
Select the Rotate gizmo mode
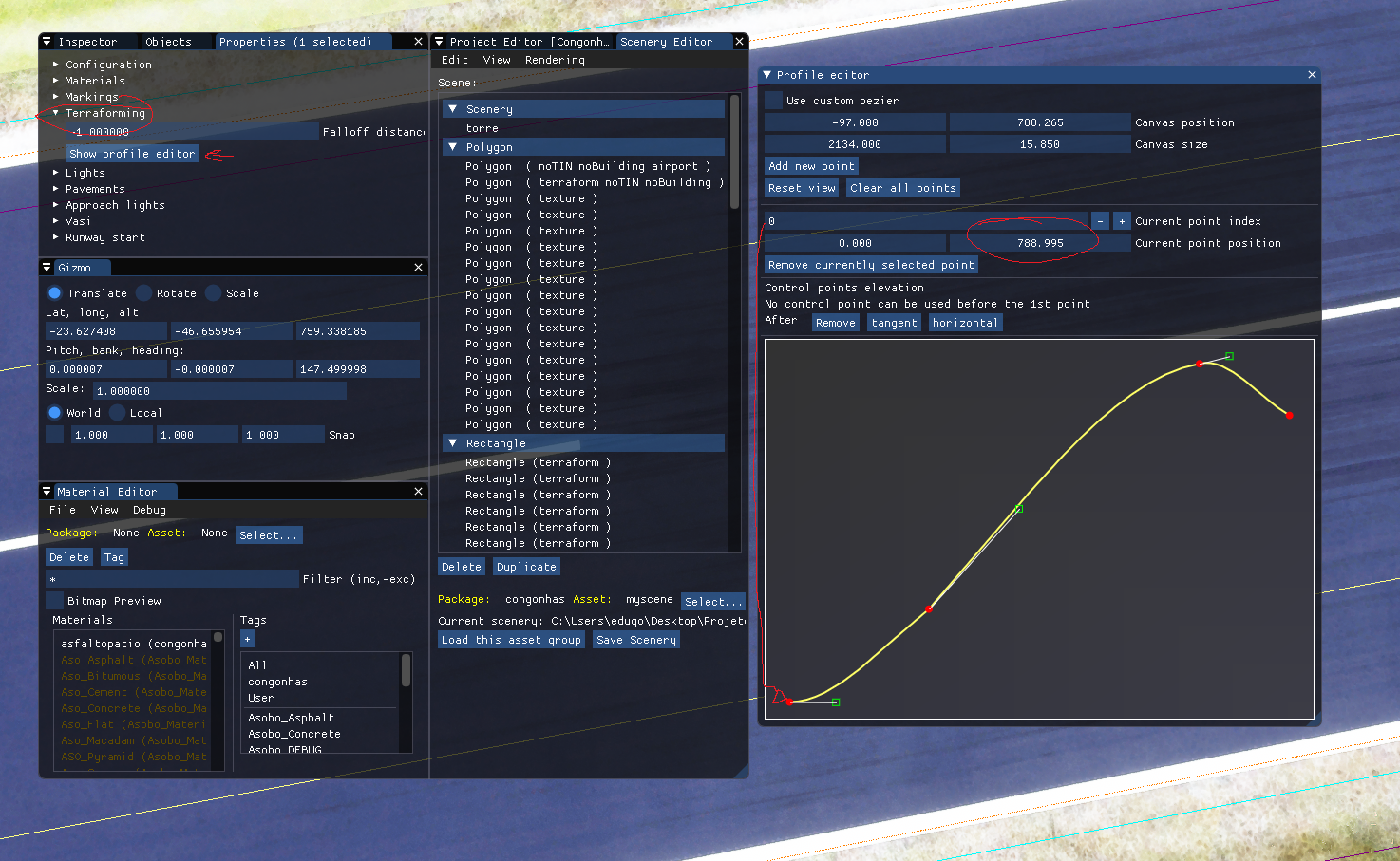pyautogui.click(x=144, y=293)
